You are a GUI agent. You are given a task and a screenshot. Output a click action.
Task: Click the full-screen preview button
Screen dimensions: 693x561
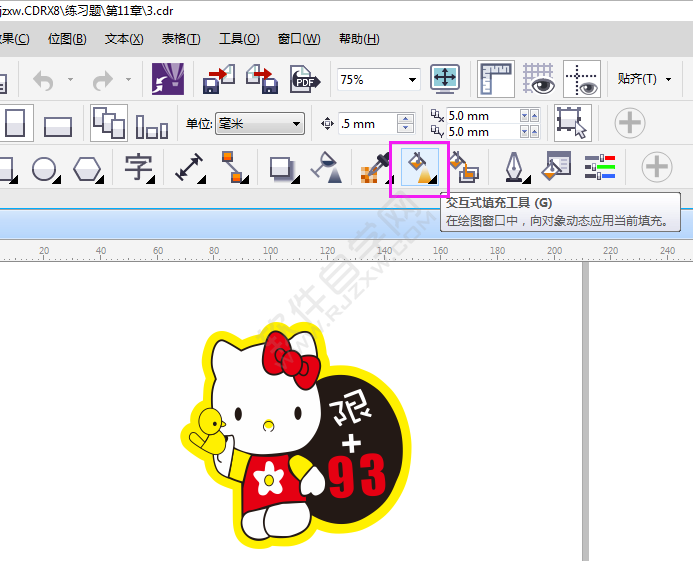[445, 79]
